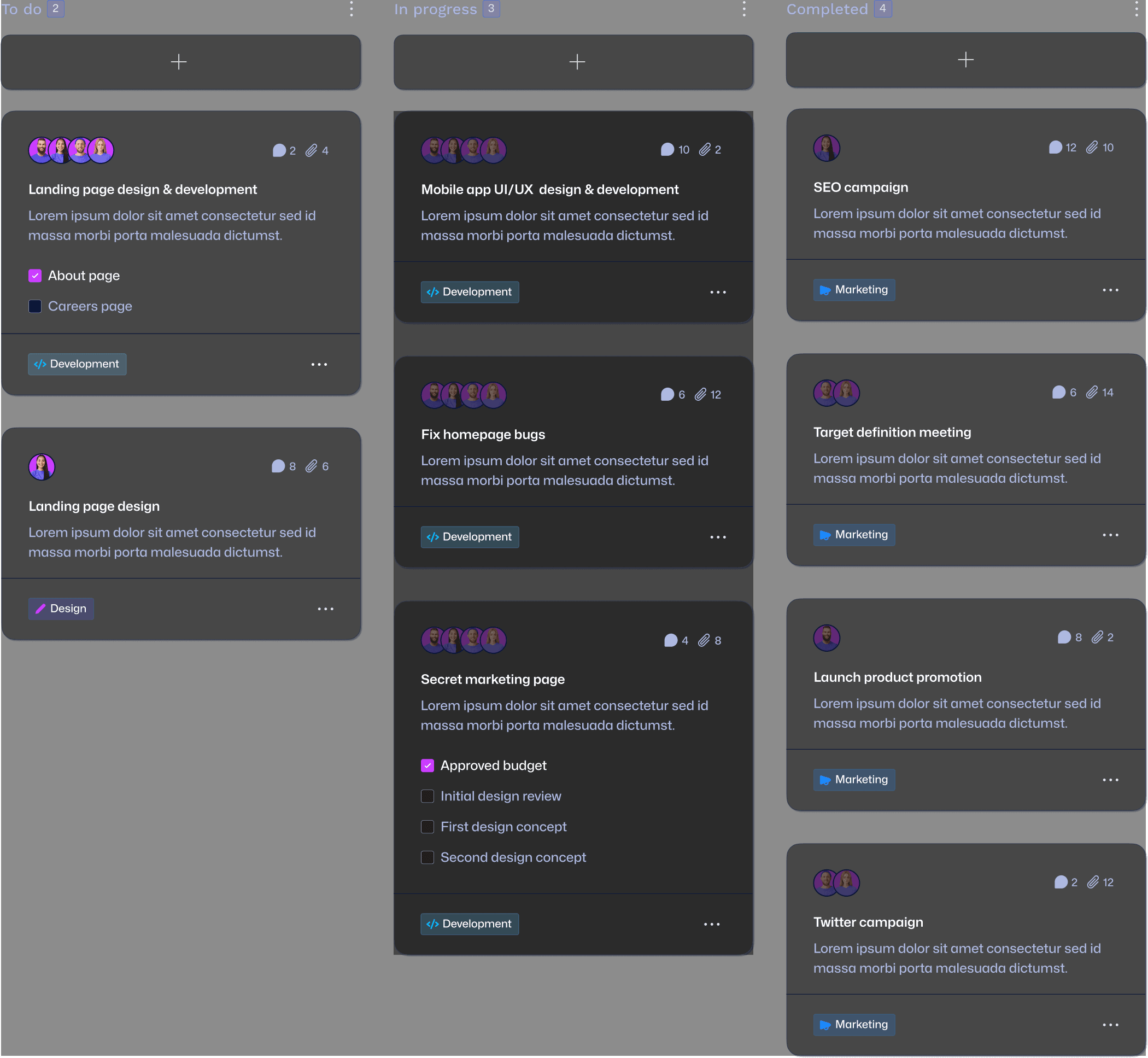1148x1058 pixels.
Task: Click the plus icon in To do column
Action: tap(179, 62)
